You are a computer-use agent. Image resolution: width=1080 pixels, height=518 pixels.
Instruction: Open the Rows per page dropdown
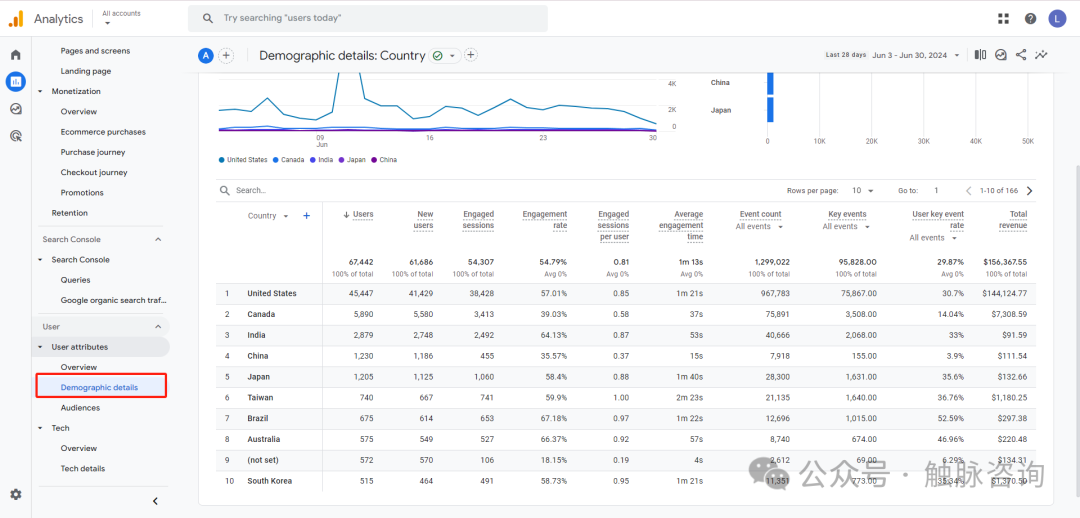862,190
